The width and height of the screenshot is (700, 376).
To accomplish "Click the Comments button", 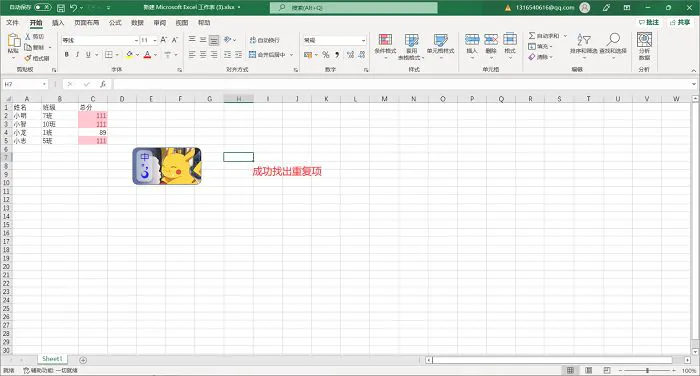I will coord(649,22).
